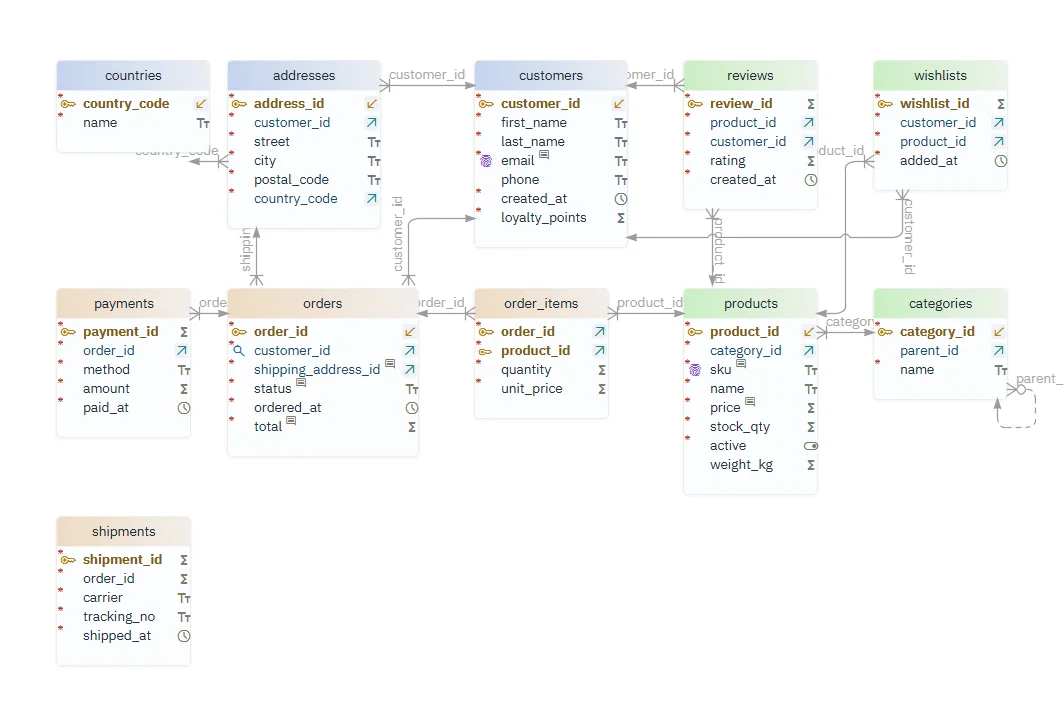The image size is (1064, 722).
Task: Select the reviews table header
Action: [x=750, y=75]
